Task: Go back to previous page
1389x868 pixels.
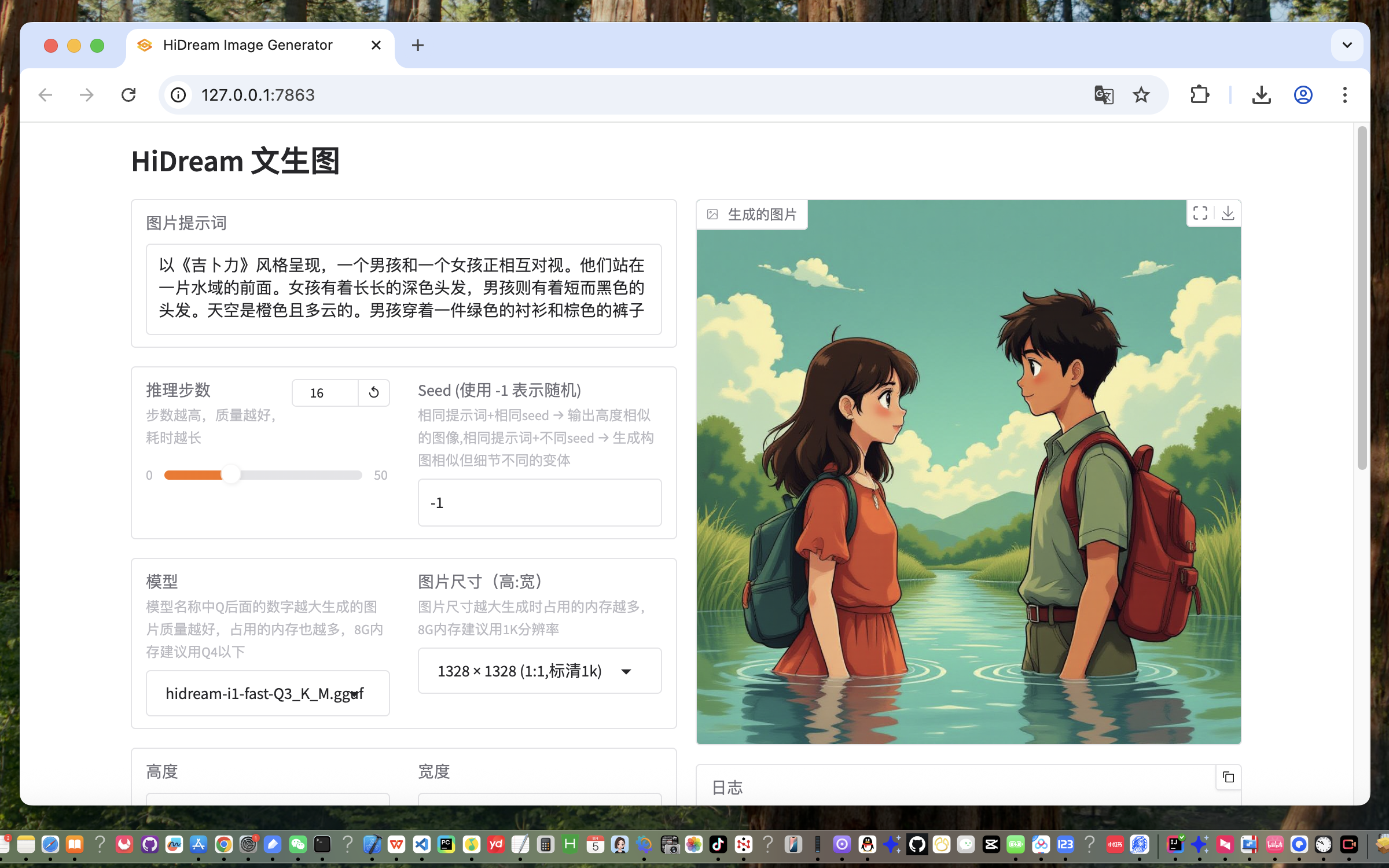Action: pyautogui.click(x=45, y=95)
